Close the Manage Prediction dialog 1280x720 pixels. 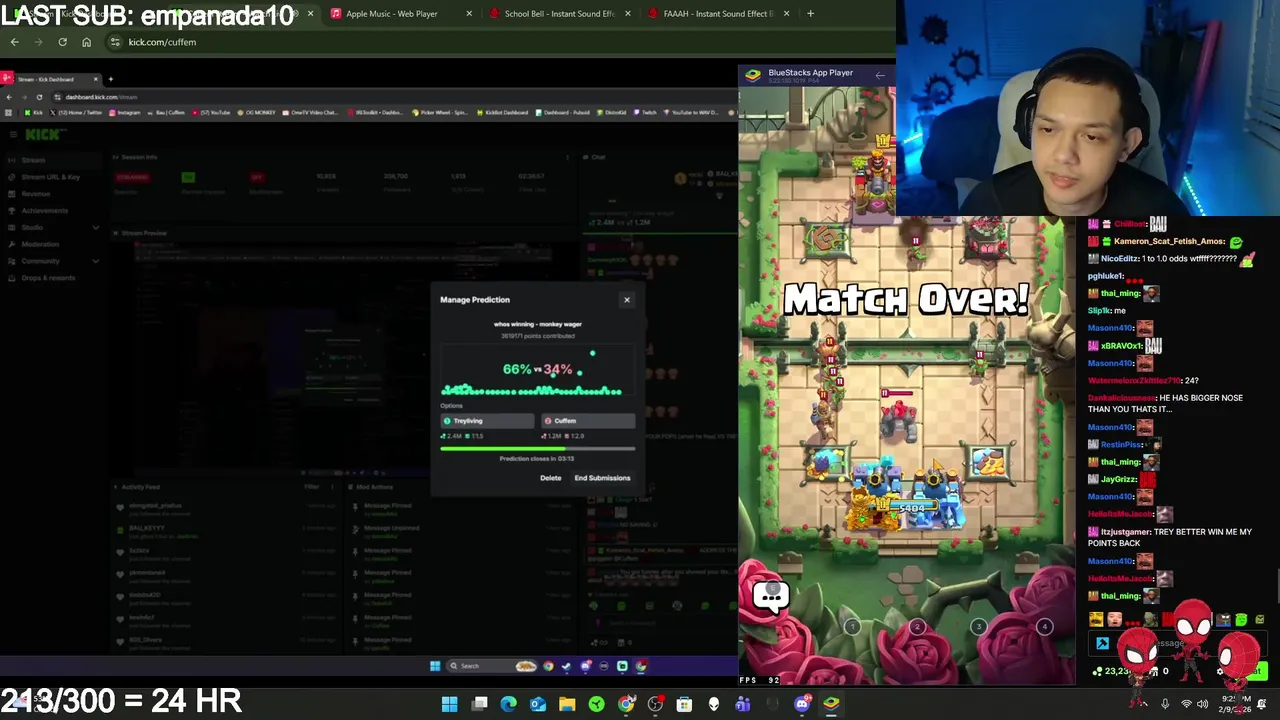coord(627,299)
